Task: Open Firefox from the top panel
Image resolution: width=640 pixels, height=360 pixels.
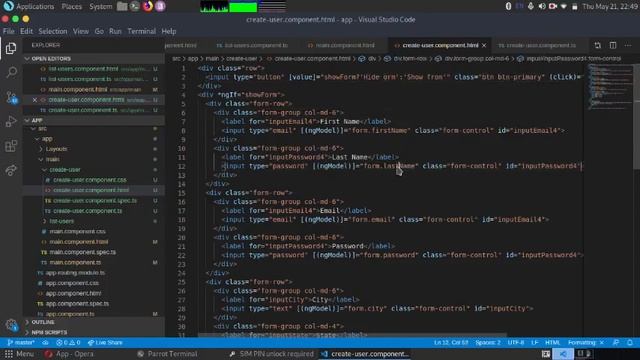Action: [148, 6]
